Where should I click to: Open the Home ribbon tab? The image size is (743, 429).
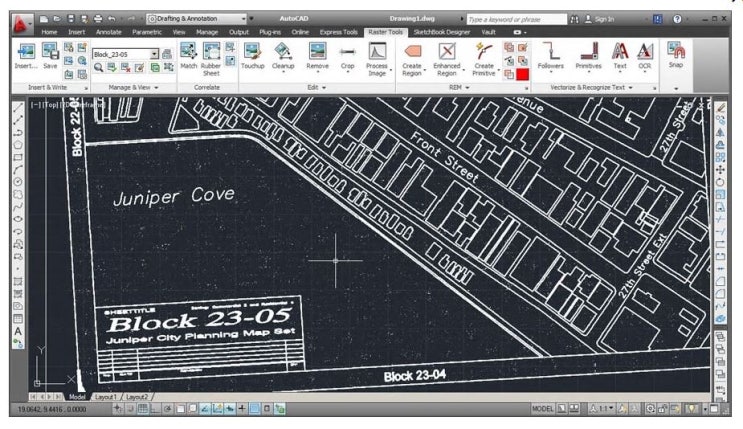(49, 32)
